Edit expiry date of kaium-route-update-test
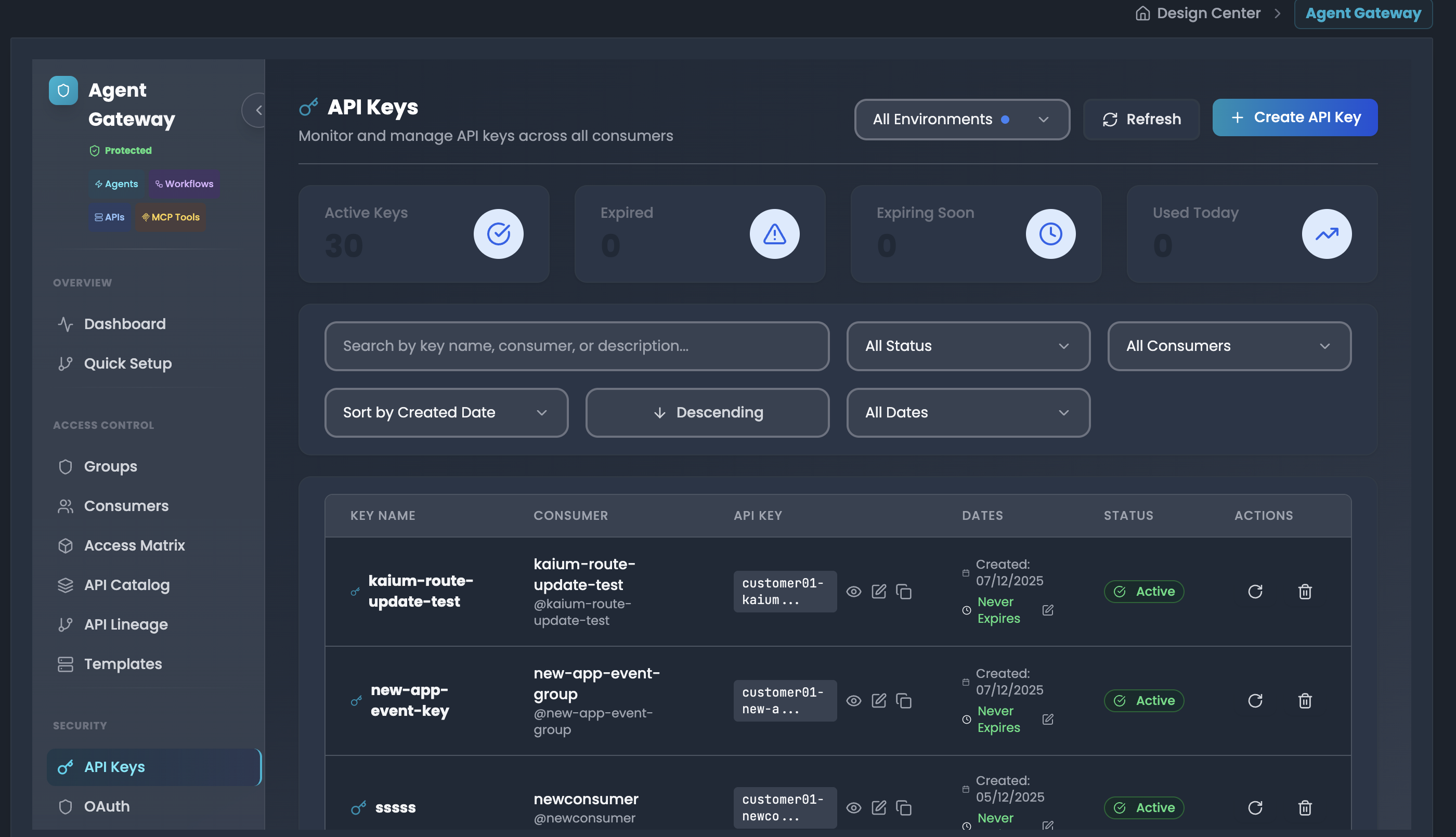Viewport: 1456px width, 837px height. [1048, 610]
